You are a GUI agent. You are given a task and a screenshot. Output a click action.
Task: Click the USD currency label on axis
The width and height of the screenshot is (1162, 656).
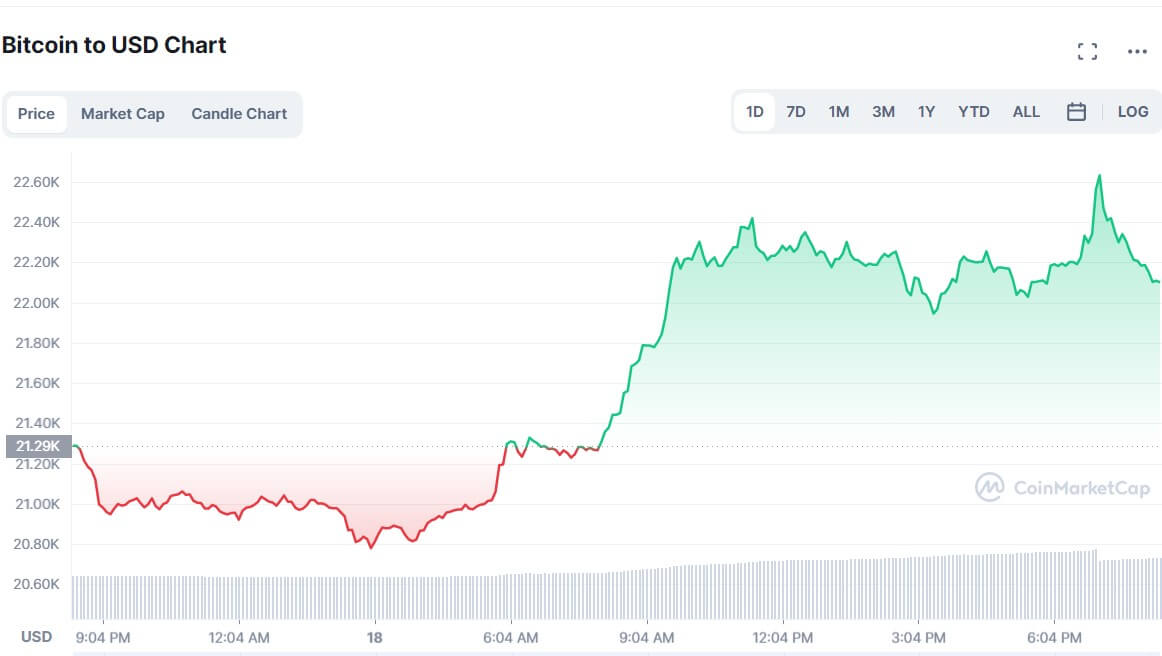click(x=37, y=637)
